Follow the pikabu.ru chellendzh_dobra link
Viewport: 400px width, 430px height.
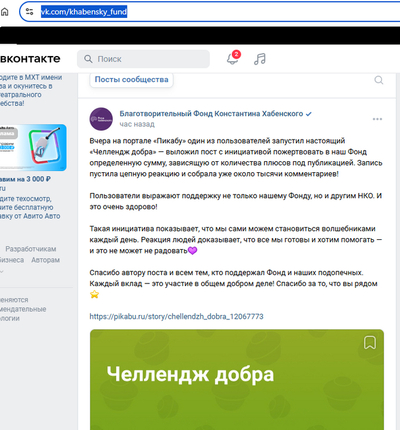coord(176,316)
